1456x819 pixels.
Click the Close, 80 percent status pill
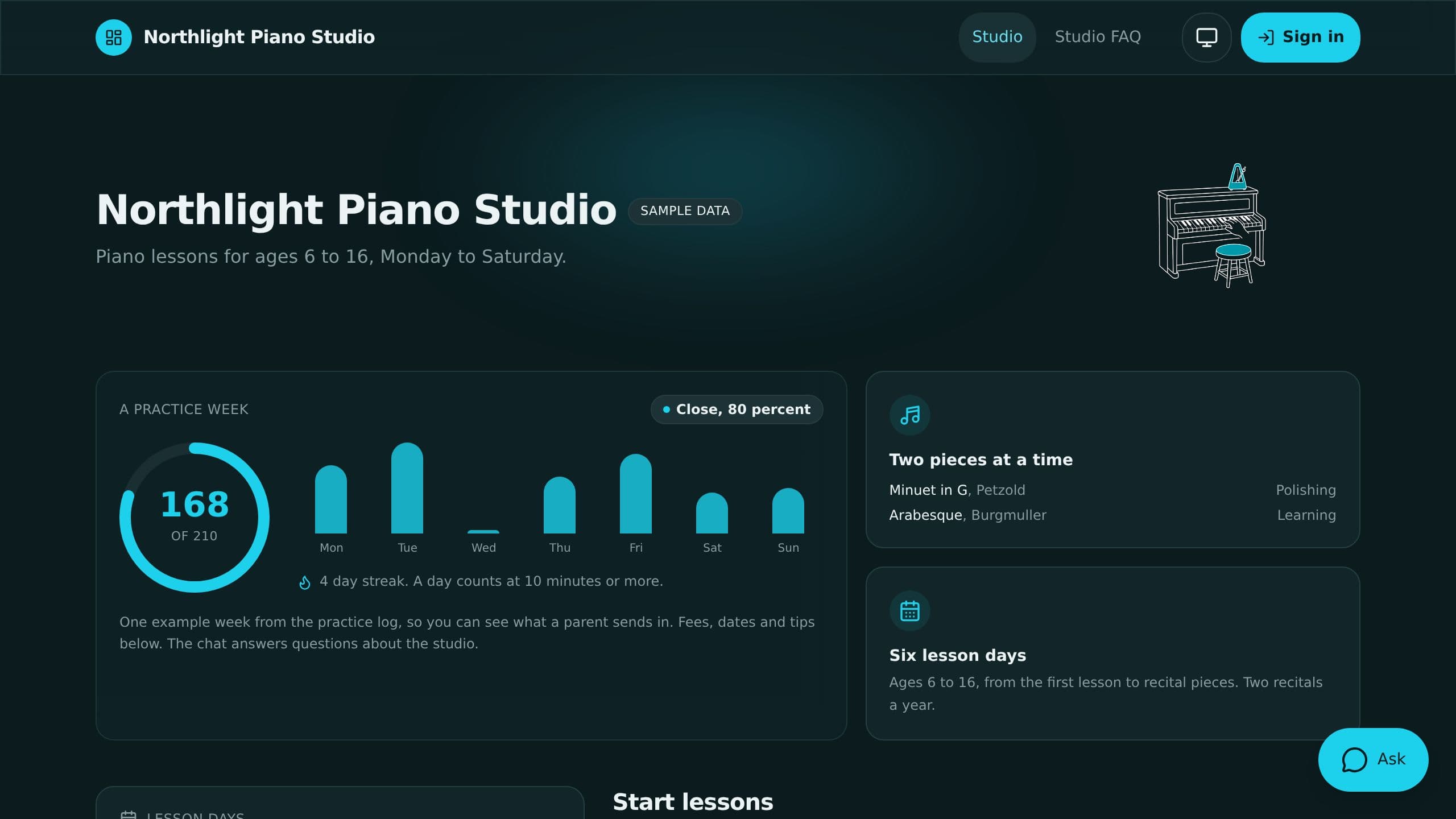pyautogui.click(x=737, y=409)
